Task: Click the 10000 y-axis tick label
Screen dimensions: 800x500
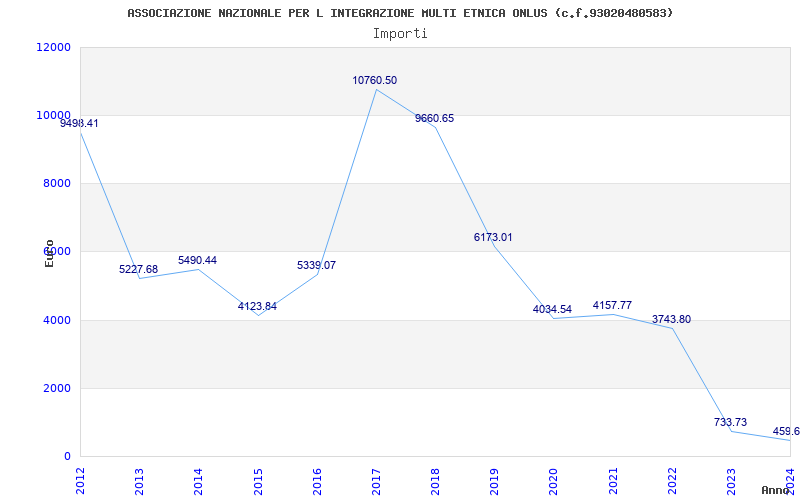Action: coord(53,115)
